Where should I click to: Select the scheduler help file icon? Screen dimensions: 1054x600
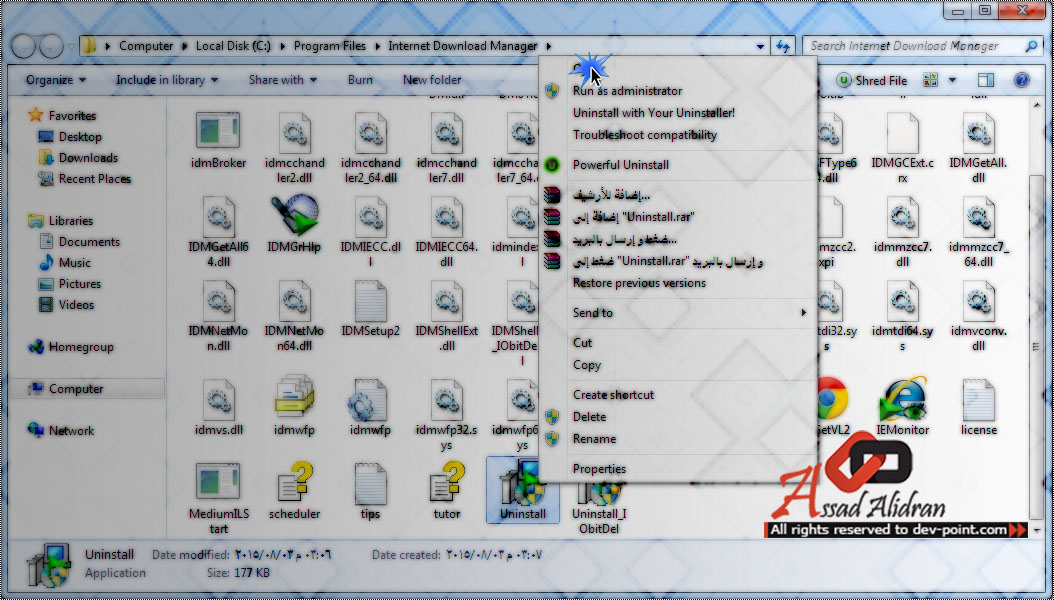pos(296,481)
